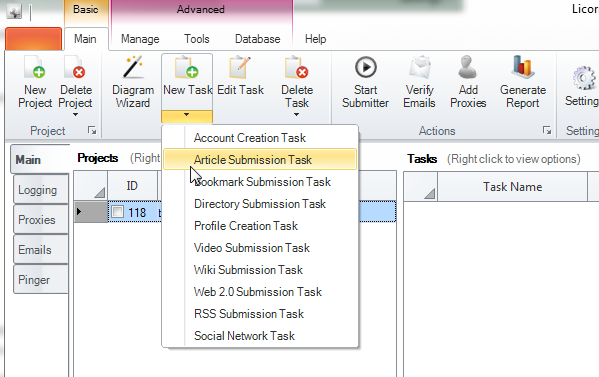This screenshot has width=599, height=377.
Task: Collapse the New Task dropdown arrow
Action: (x=187, y=116)
